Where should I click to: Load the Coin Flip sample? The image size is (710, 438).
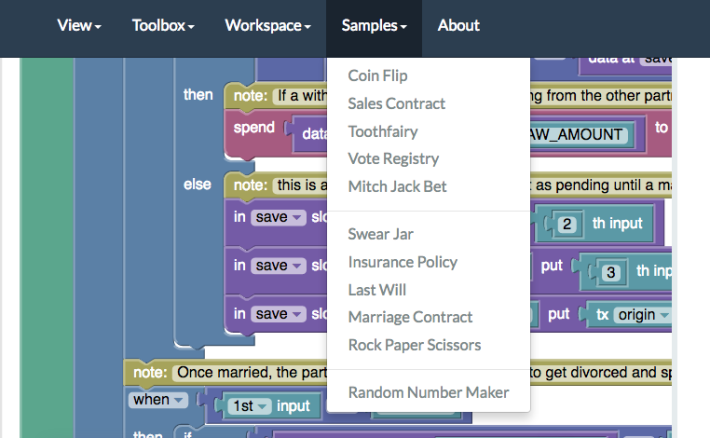(x=378, y=76)
